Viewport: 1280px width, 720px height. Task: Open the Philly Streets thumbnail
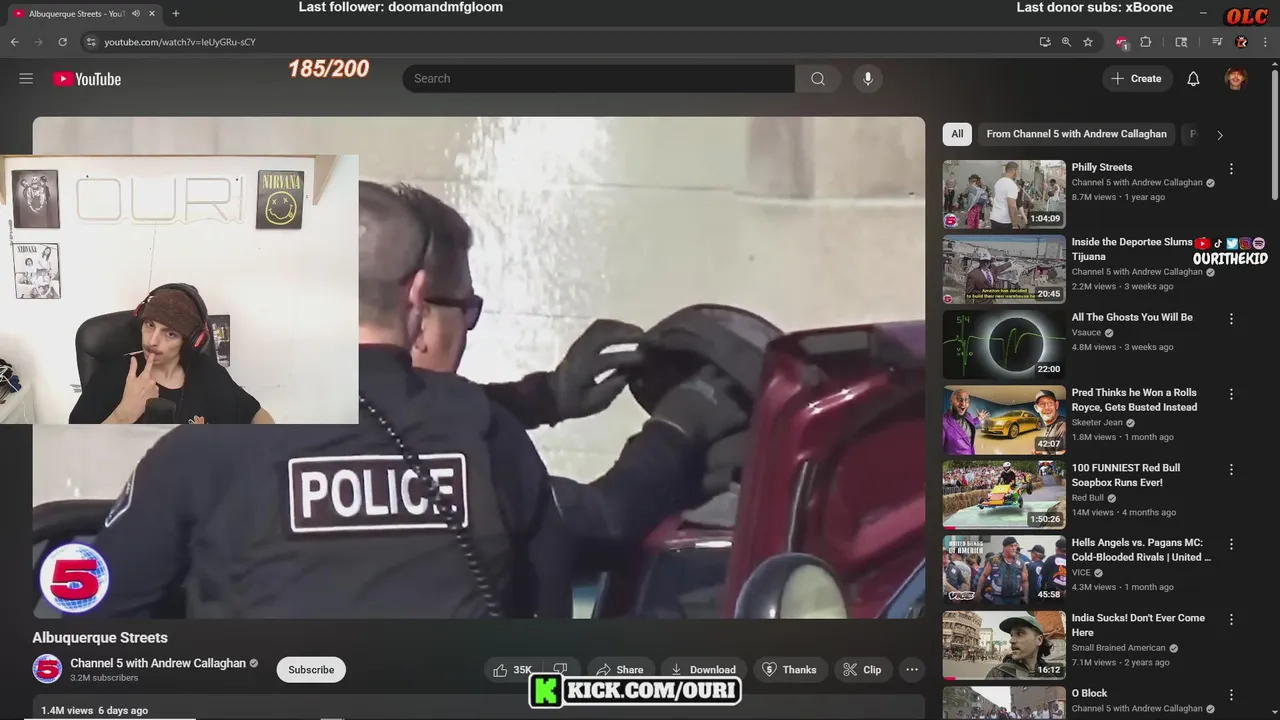(1004, 194)
